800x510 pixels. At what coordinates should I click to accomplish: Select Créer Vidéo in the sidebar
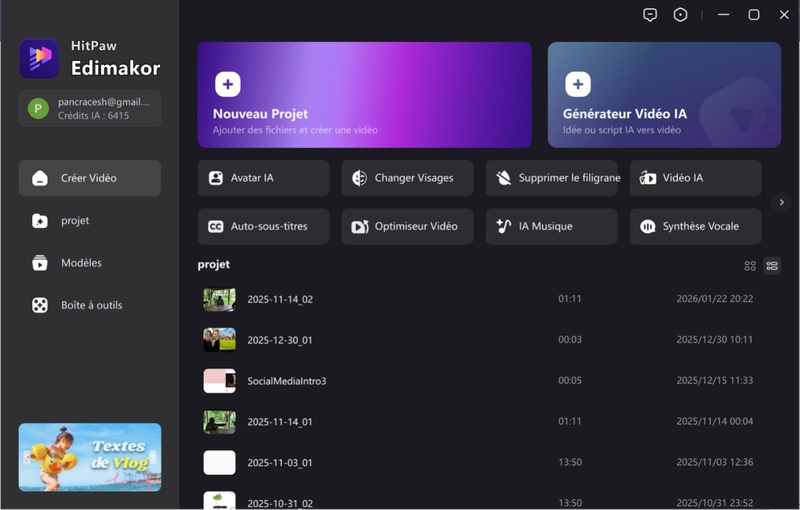(90, 178)
